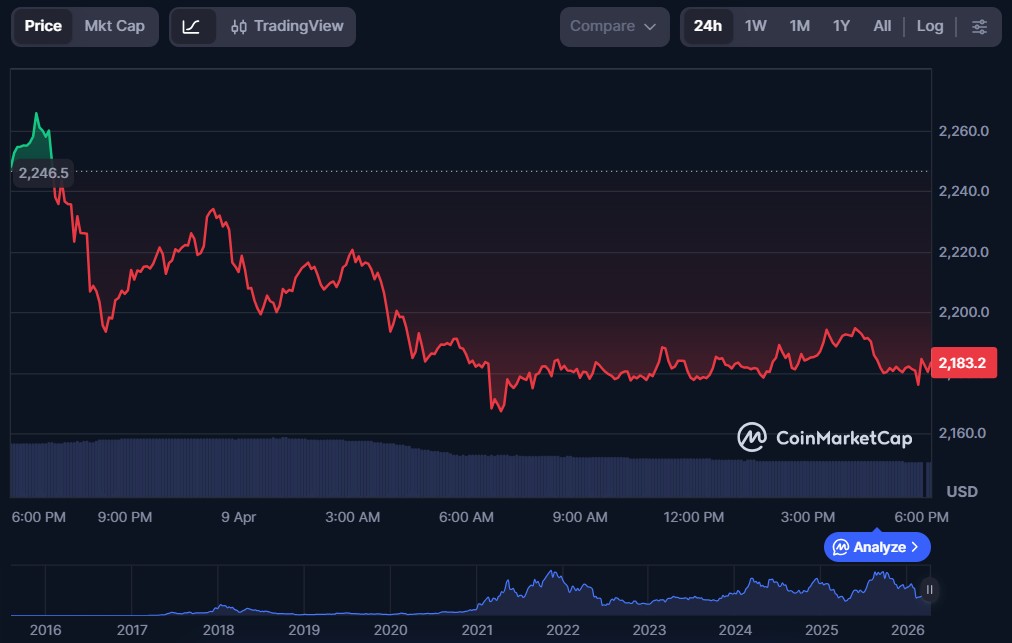The width and height of the screenshot is (1012, 643).
Task: Expand the Compare dropdown
Action: [x=614, y=27]
